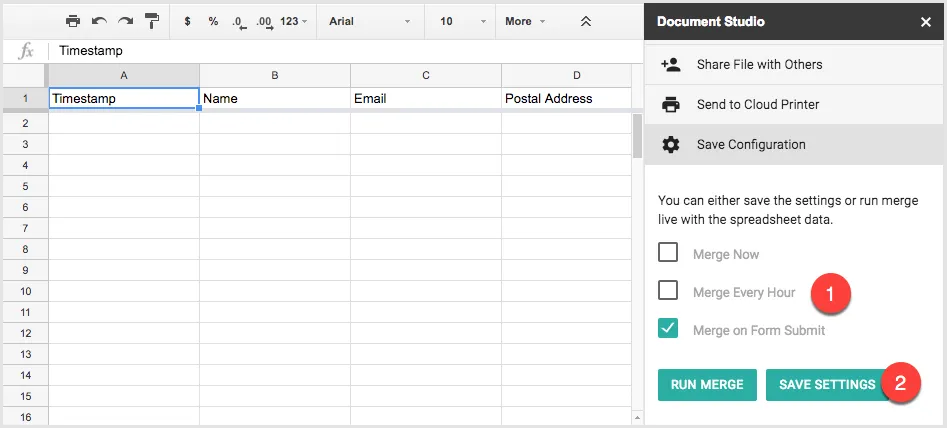
Task: Open the More toolbar dropdown
Action: click(x=525, y=21)
